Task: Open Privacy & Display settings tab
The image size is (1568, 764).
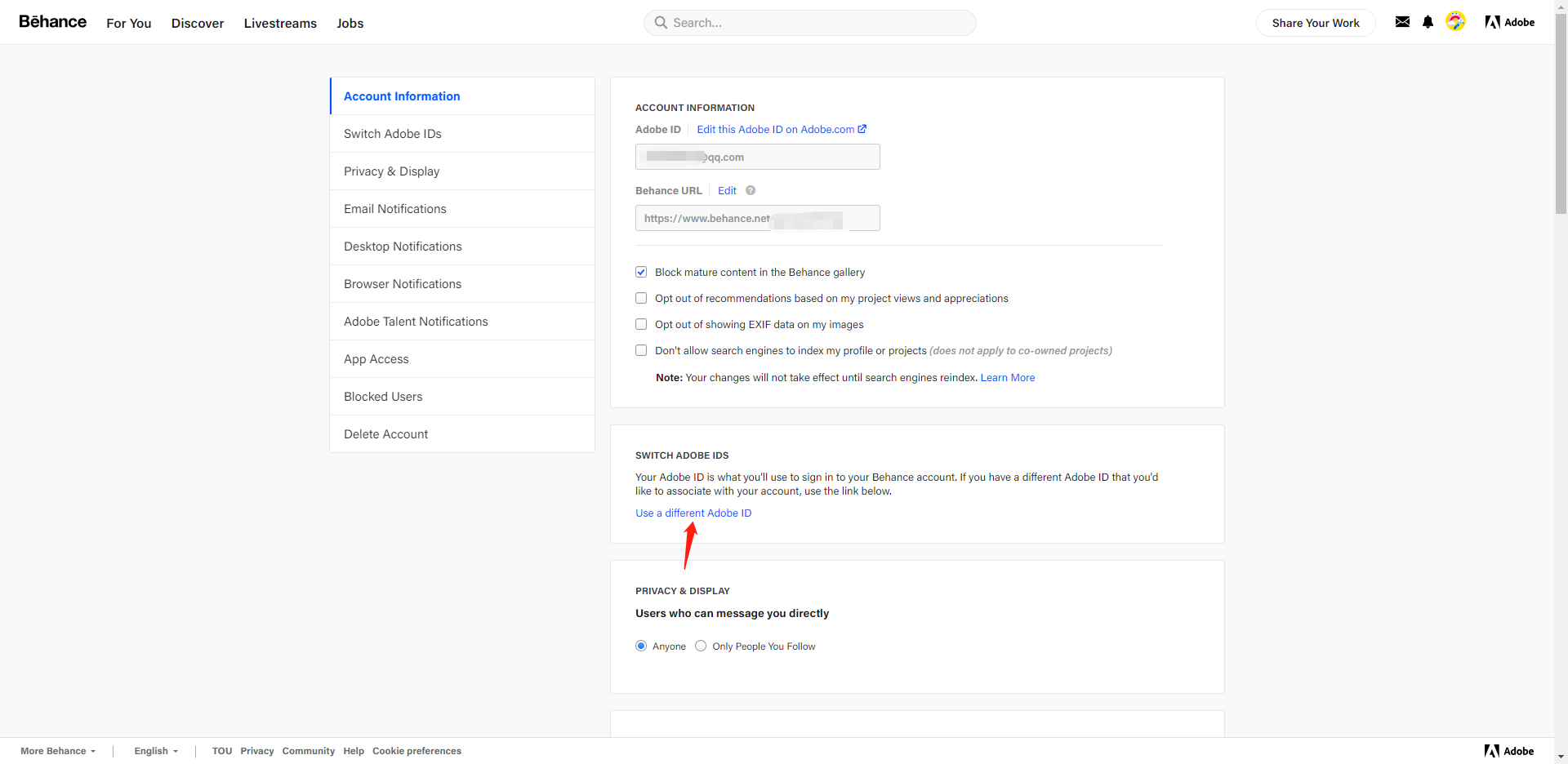Action: click(x=391, y=171)
